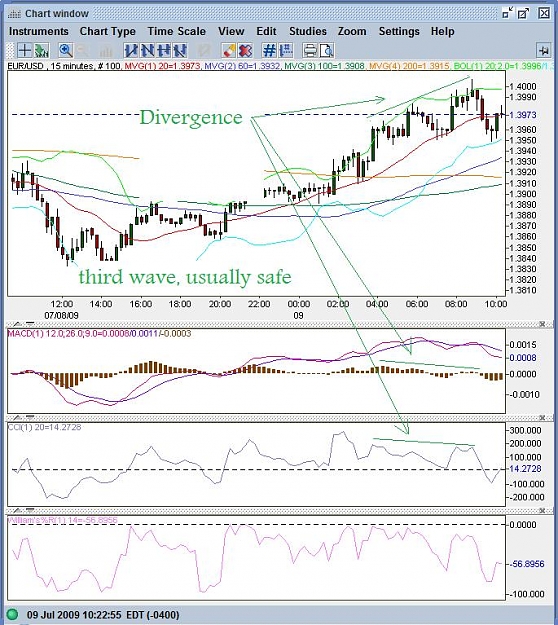Click the 12:00 time axis label
558x625 pixels.
pyautogui.click(x=61, y=304)
